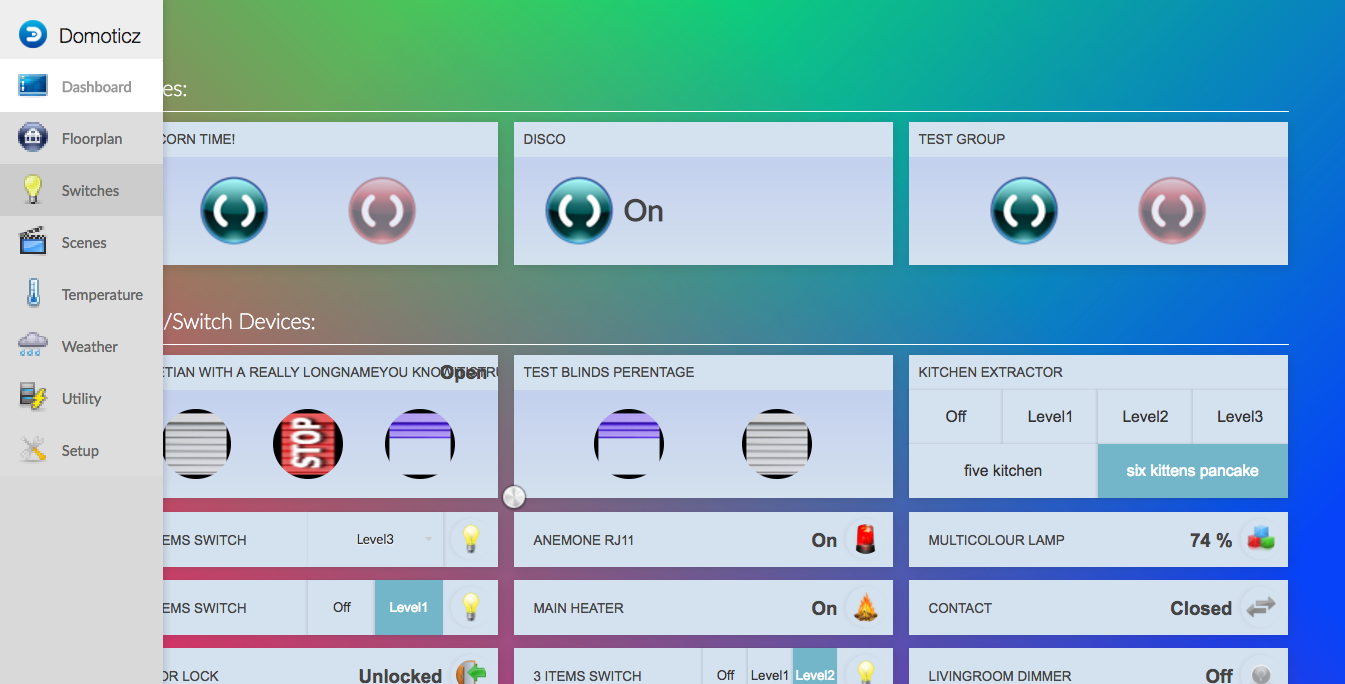Select five kitchen extractor option
This screenshot has height=684, width=1345.
pyautogui.click(x=1003, y=471)
